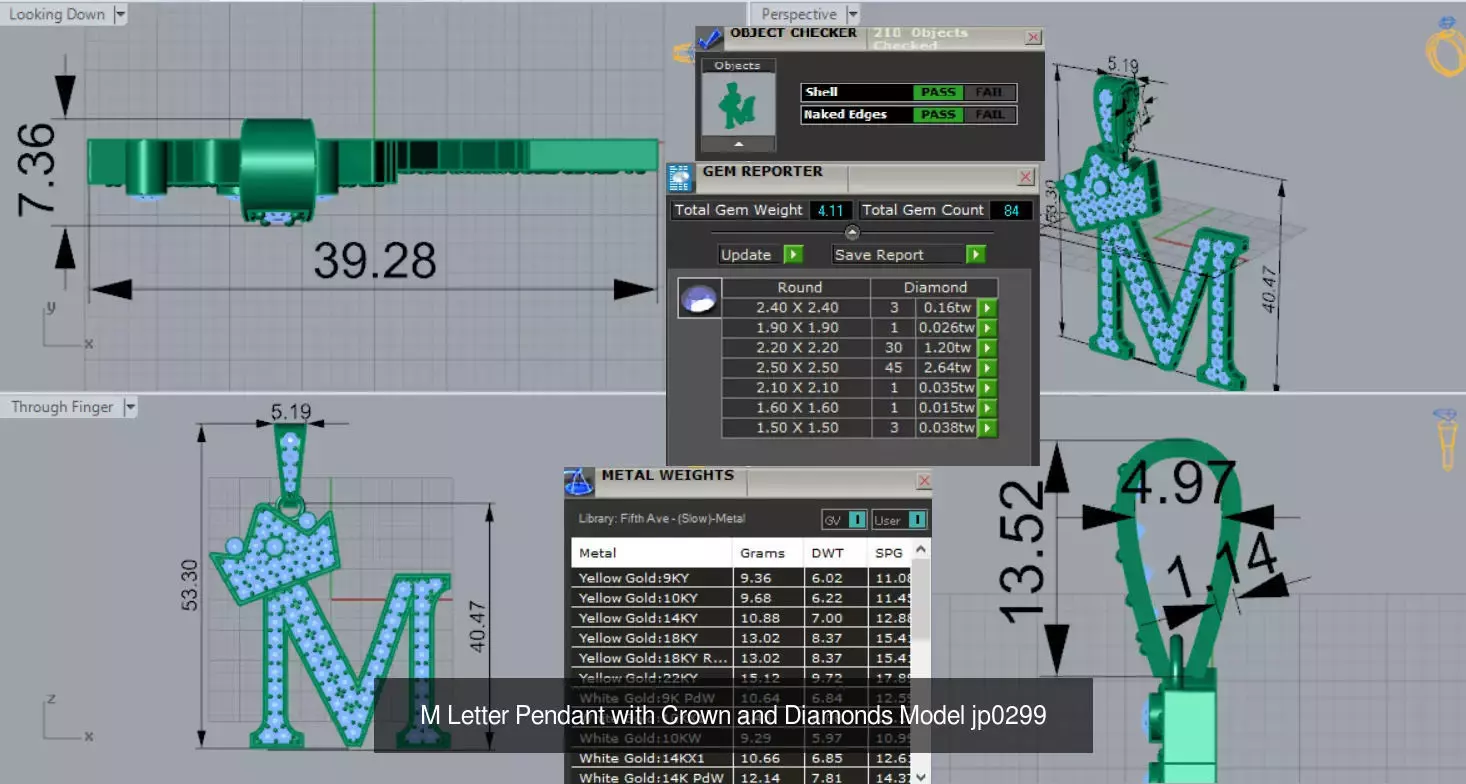Collapse the Gem Reporter summary expander
This screenshot has height=784, width=1466.
tap(852, 232)
